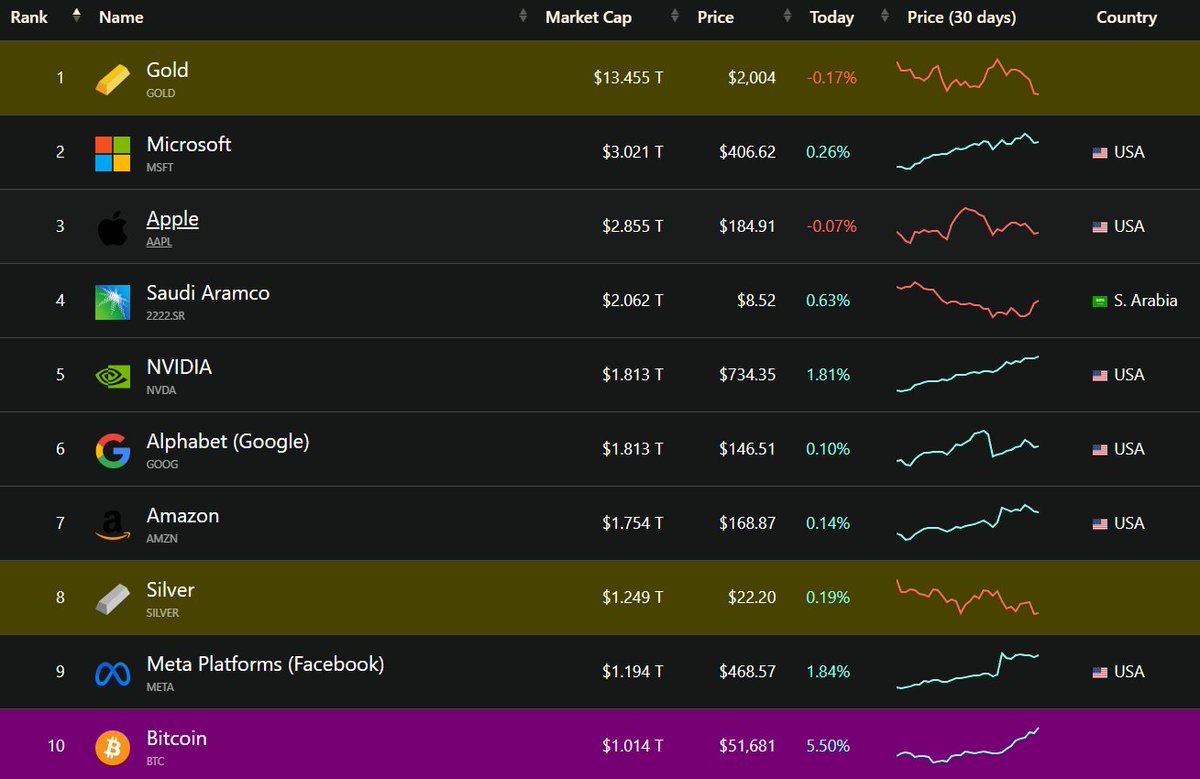Click the NVIDIA 30-day price chart
Screen dimensions: 1200x779
(968, 374)
